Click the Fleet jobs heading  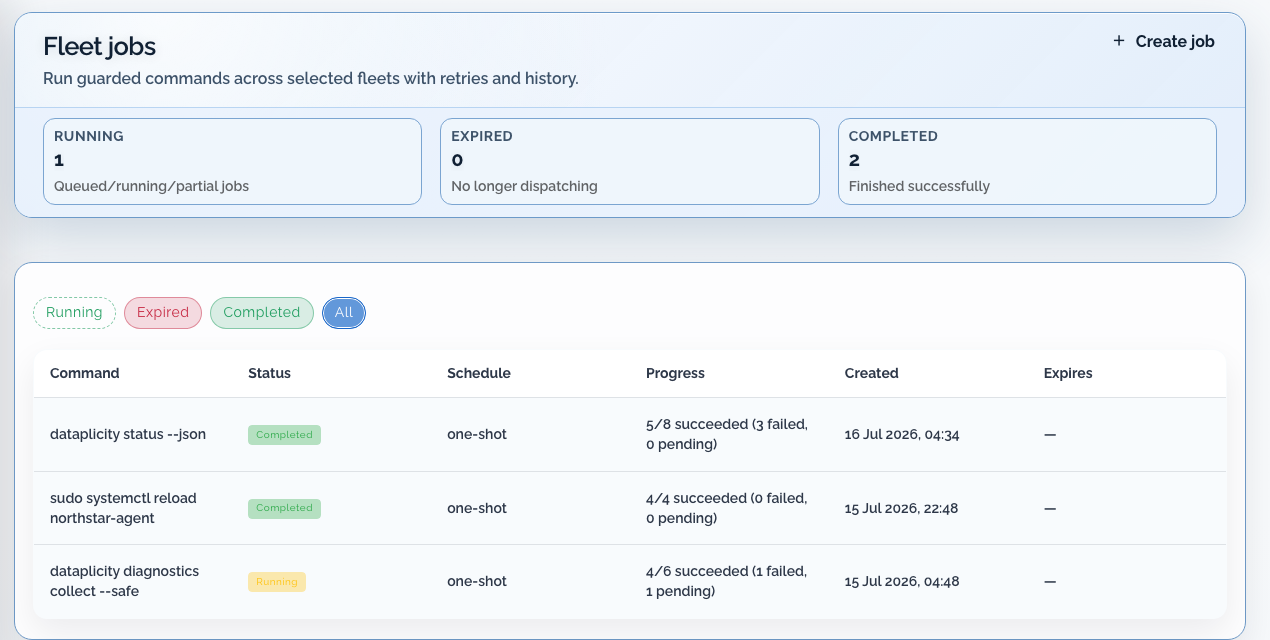[x=100, y=46]
